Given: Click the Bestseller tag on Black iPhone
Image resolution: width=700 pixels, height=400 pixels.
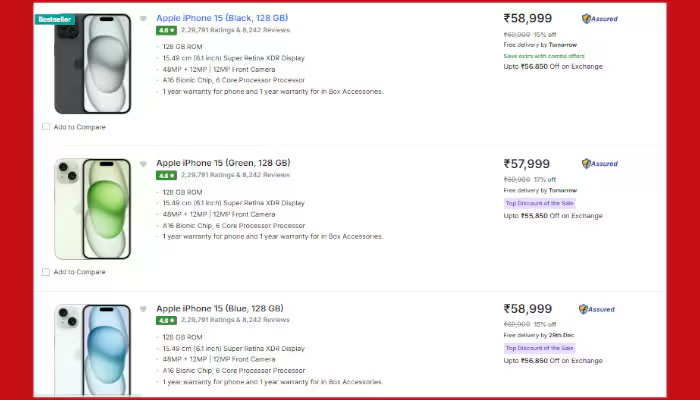Looking at the screenshot, I should [x=55, y=19].
